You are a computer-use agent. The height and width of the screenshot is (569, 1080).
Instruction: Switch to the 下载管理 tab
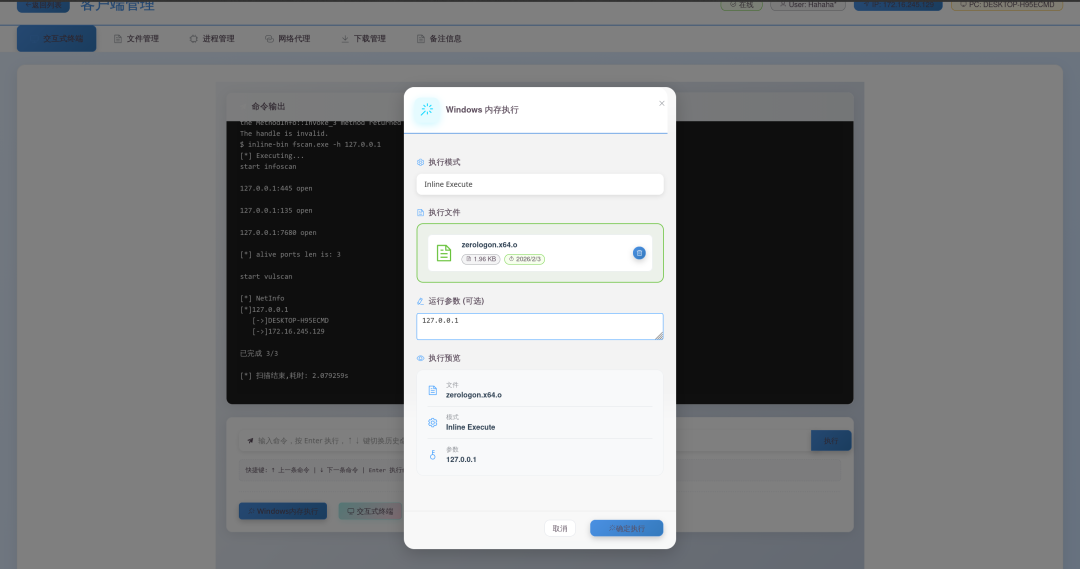[x=363, y=39]
